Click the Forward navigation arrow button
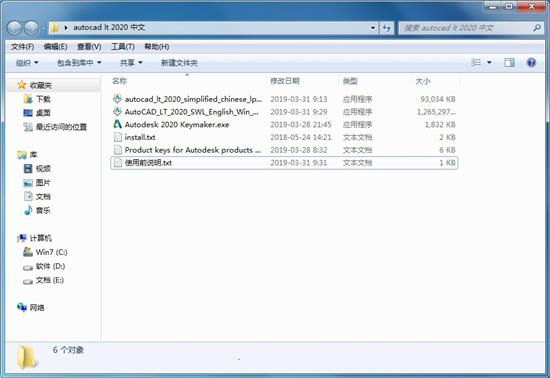 (x=31, y=28)
